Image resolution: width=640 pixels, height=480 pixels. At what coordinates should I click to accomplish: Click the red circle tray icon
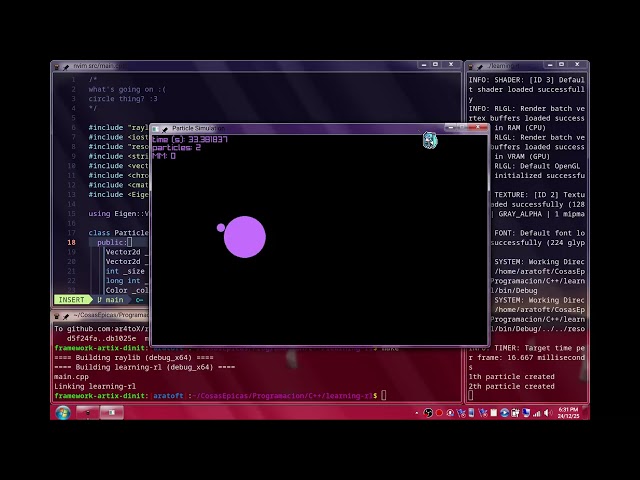tap(439, 413)
